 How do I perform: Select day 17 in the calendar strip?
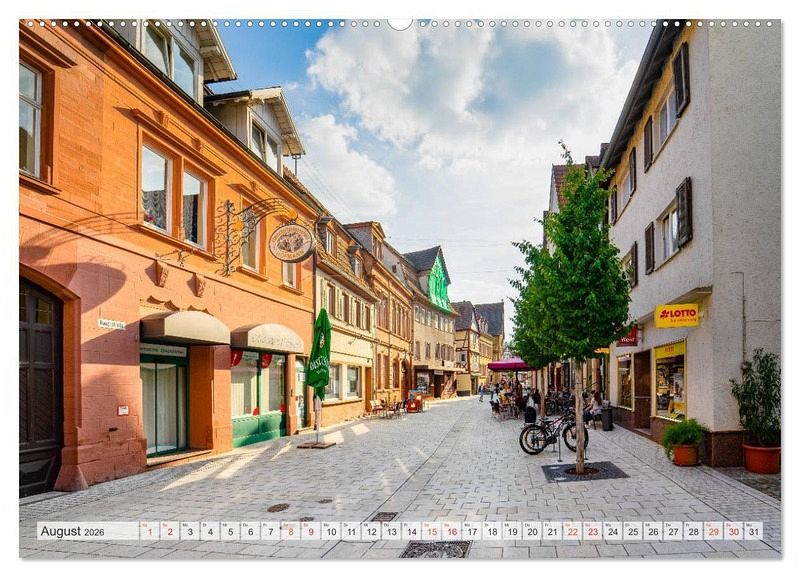point(472,531)
